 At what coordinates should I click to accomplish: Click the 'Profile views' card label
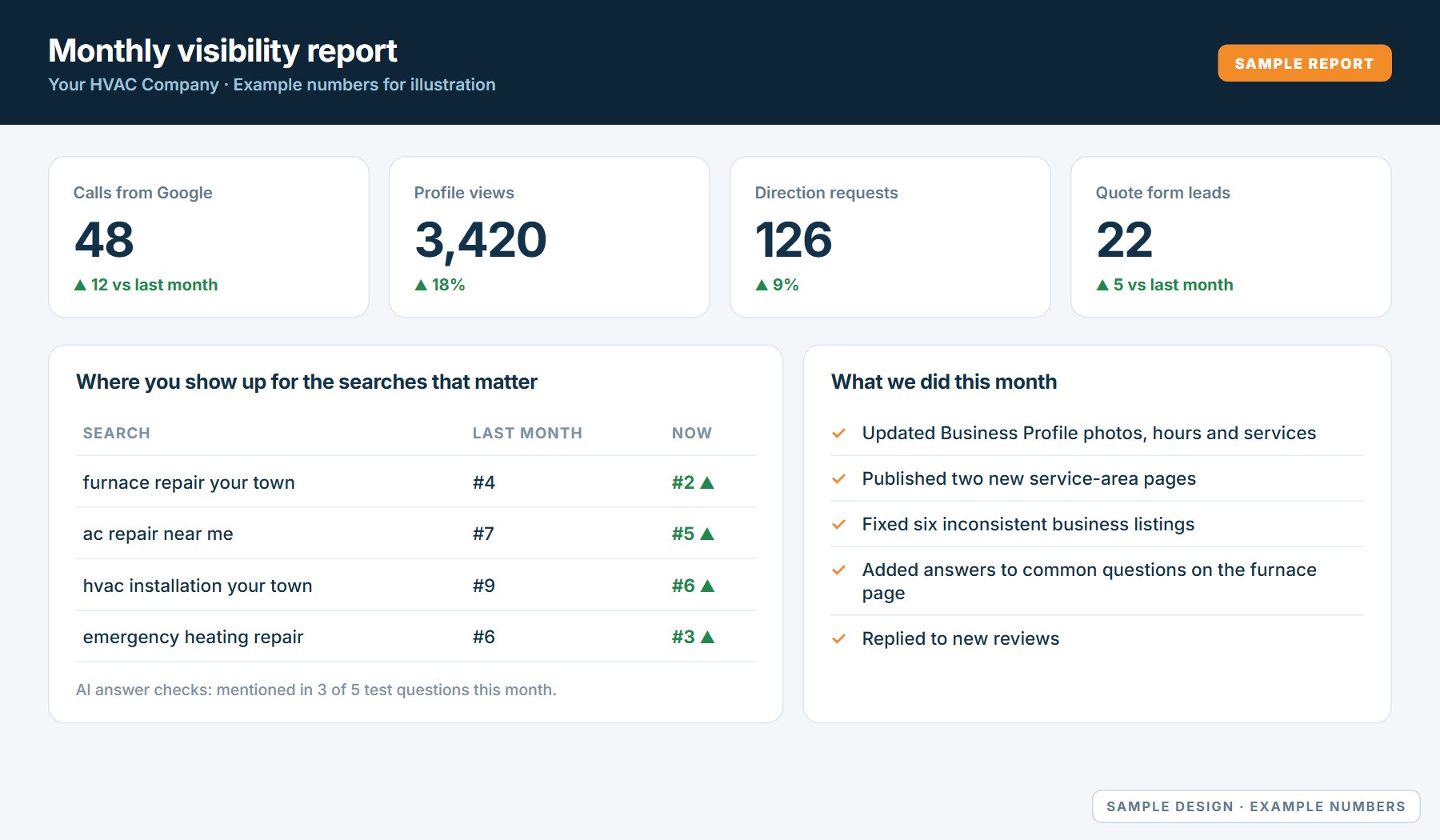click(464, 193)
